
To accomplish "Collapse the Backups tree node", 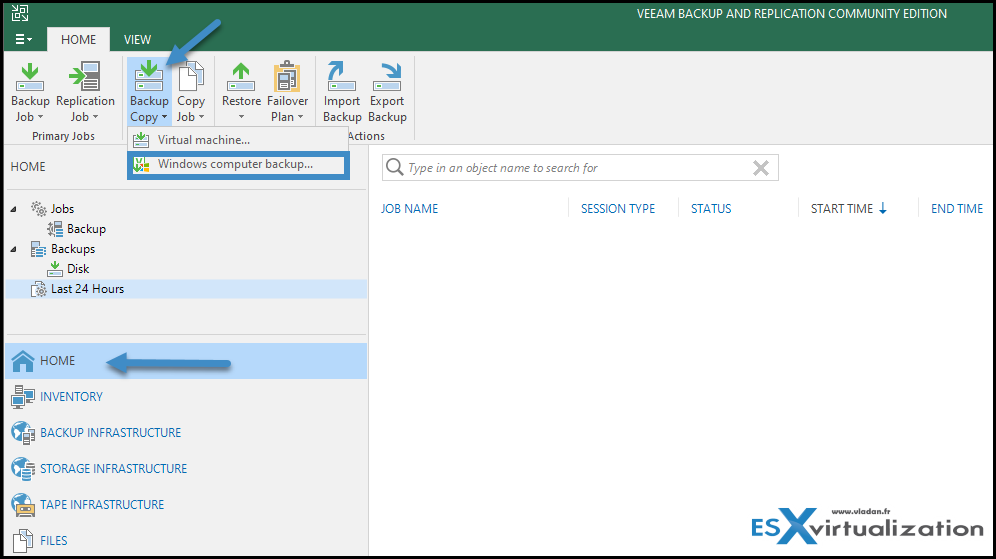I will click(x=14, y=249).
